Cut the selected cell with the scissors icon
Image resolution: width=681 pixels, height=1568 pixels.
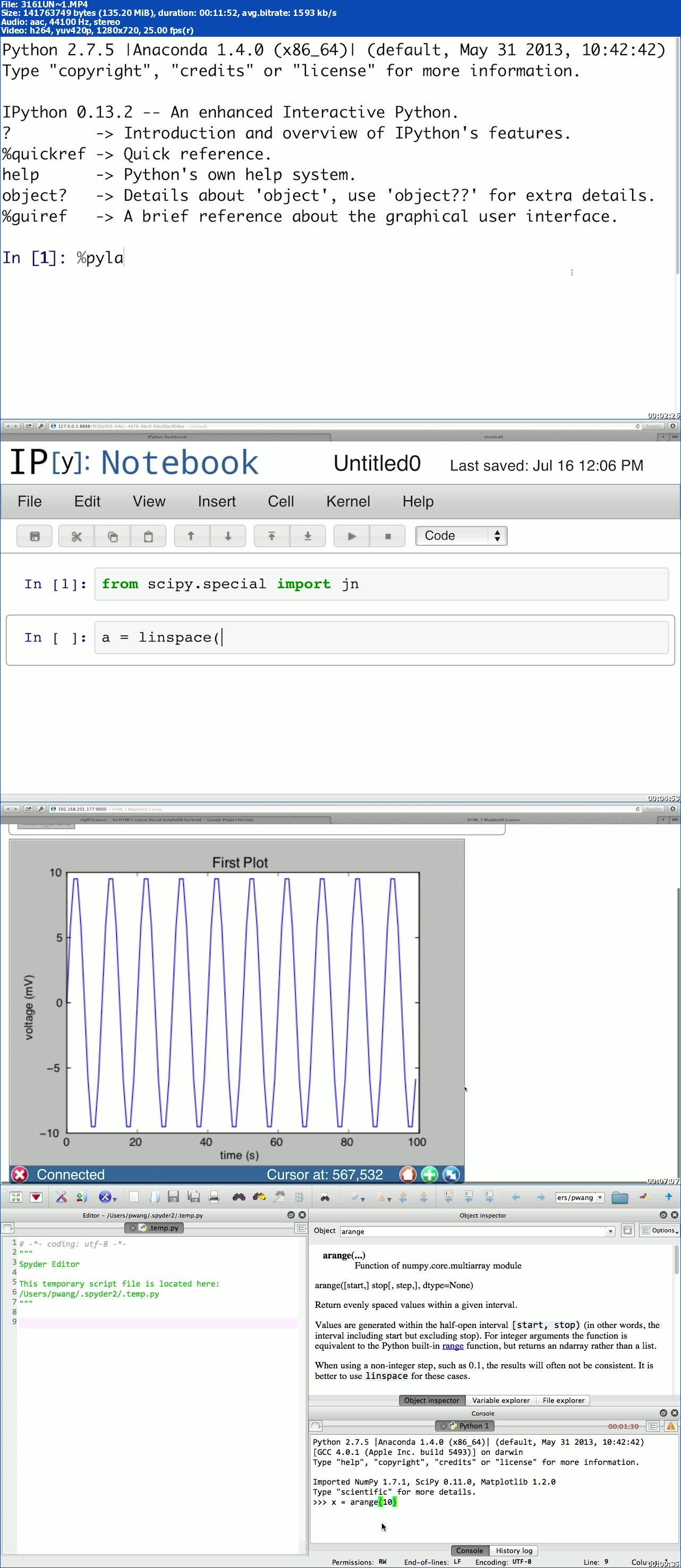tap(76, 536)
